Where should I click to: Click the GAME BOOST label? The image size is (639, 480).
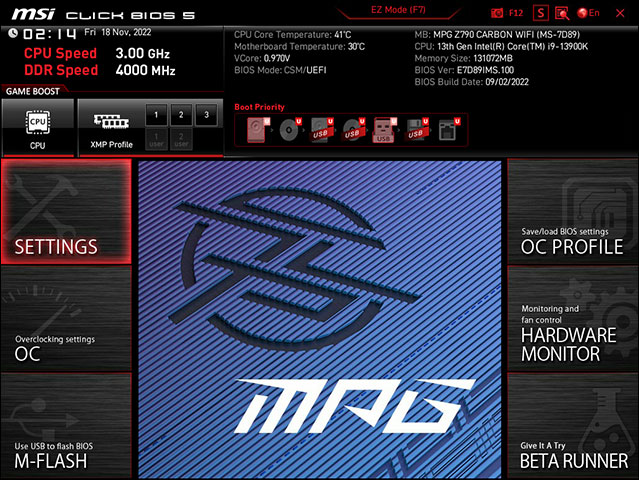point(33,91)
